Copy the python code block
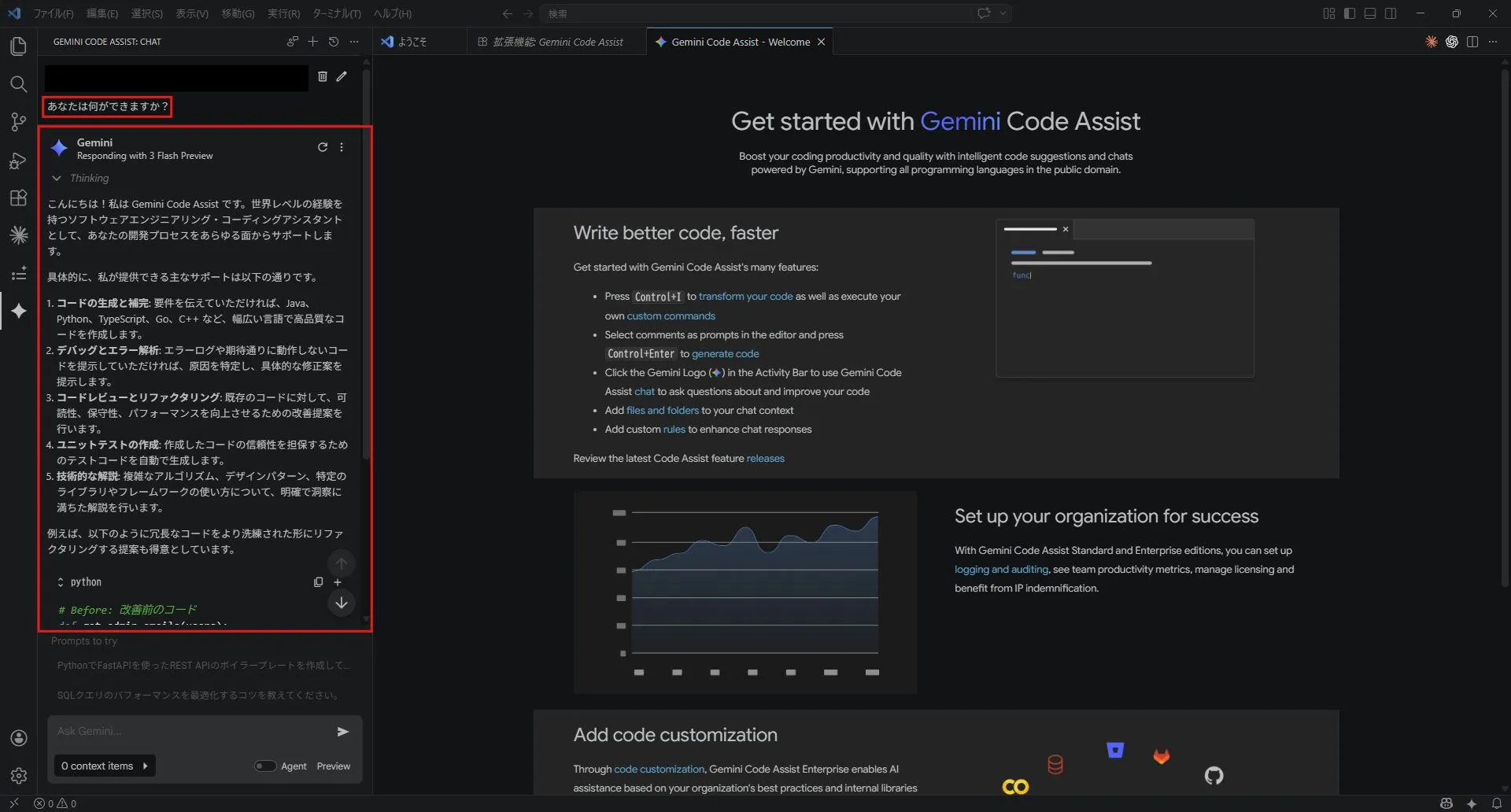1511x812 pixels. point(318,582)
